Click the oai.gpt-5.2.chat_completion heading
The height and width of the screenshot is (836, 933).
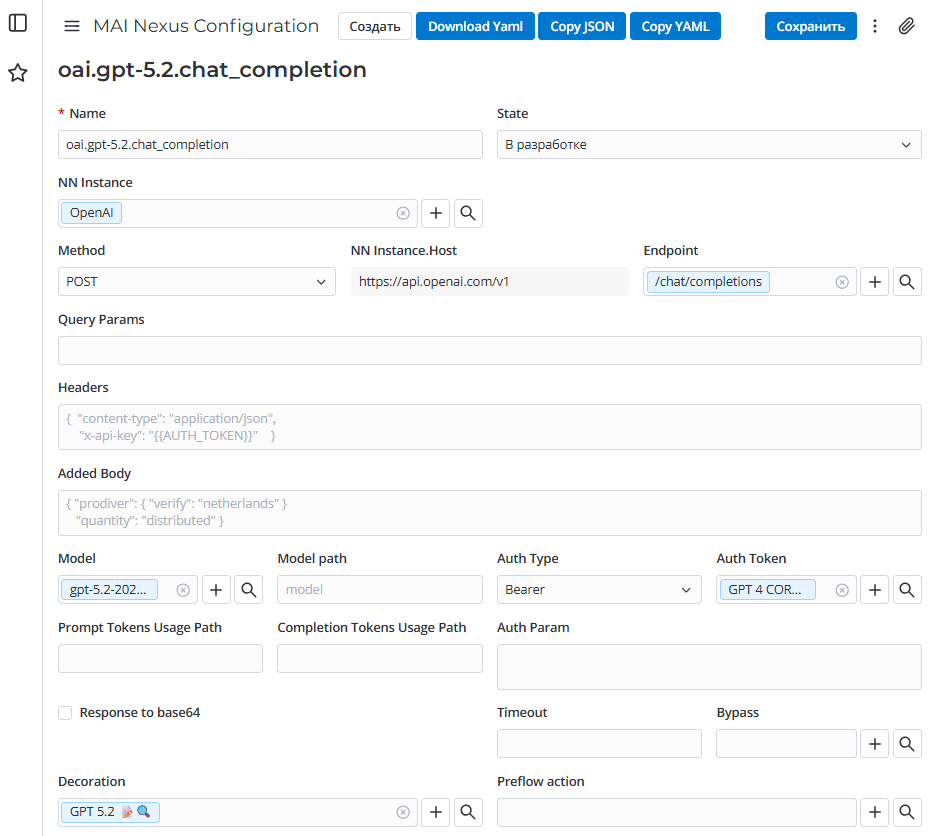(212, 70)
